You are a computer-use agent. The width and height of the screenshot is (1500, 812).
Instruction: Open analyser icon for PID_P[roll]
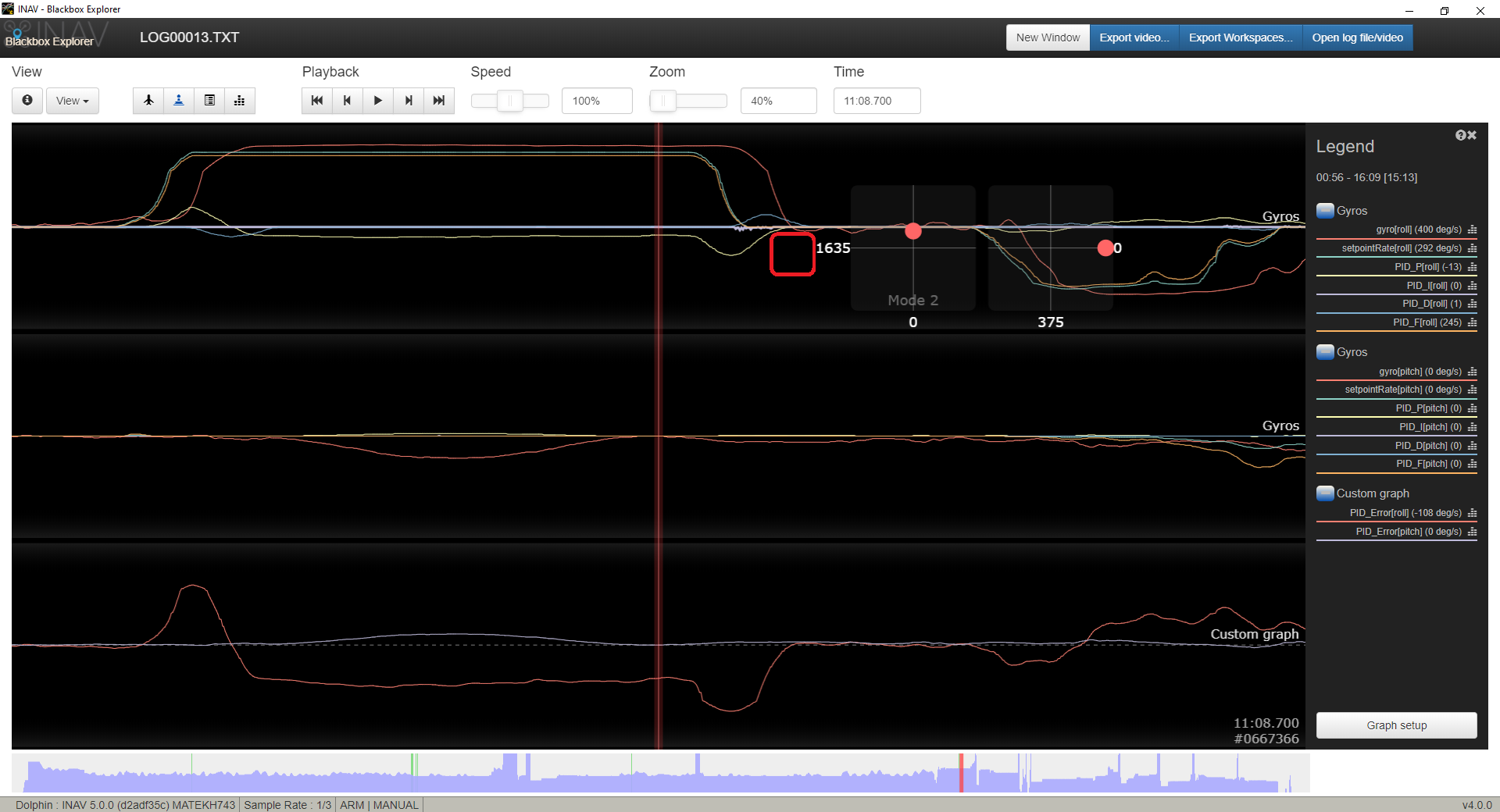1473,267
